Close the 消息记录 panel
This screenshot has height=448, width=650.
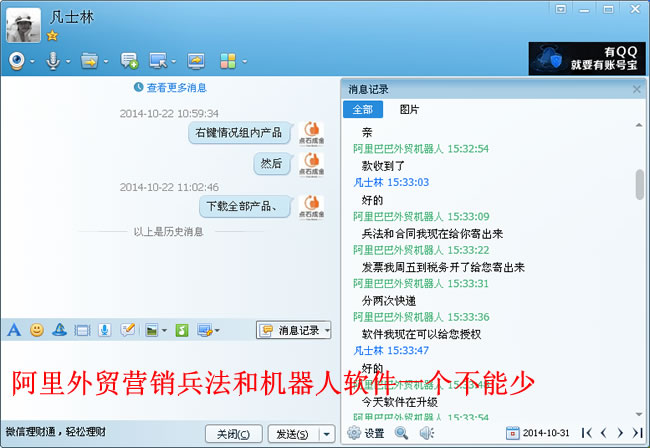tap(637, 89)
